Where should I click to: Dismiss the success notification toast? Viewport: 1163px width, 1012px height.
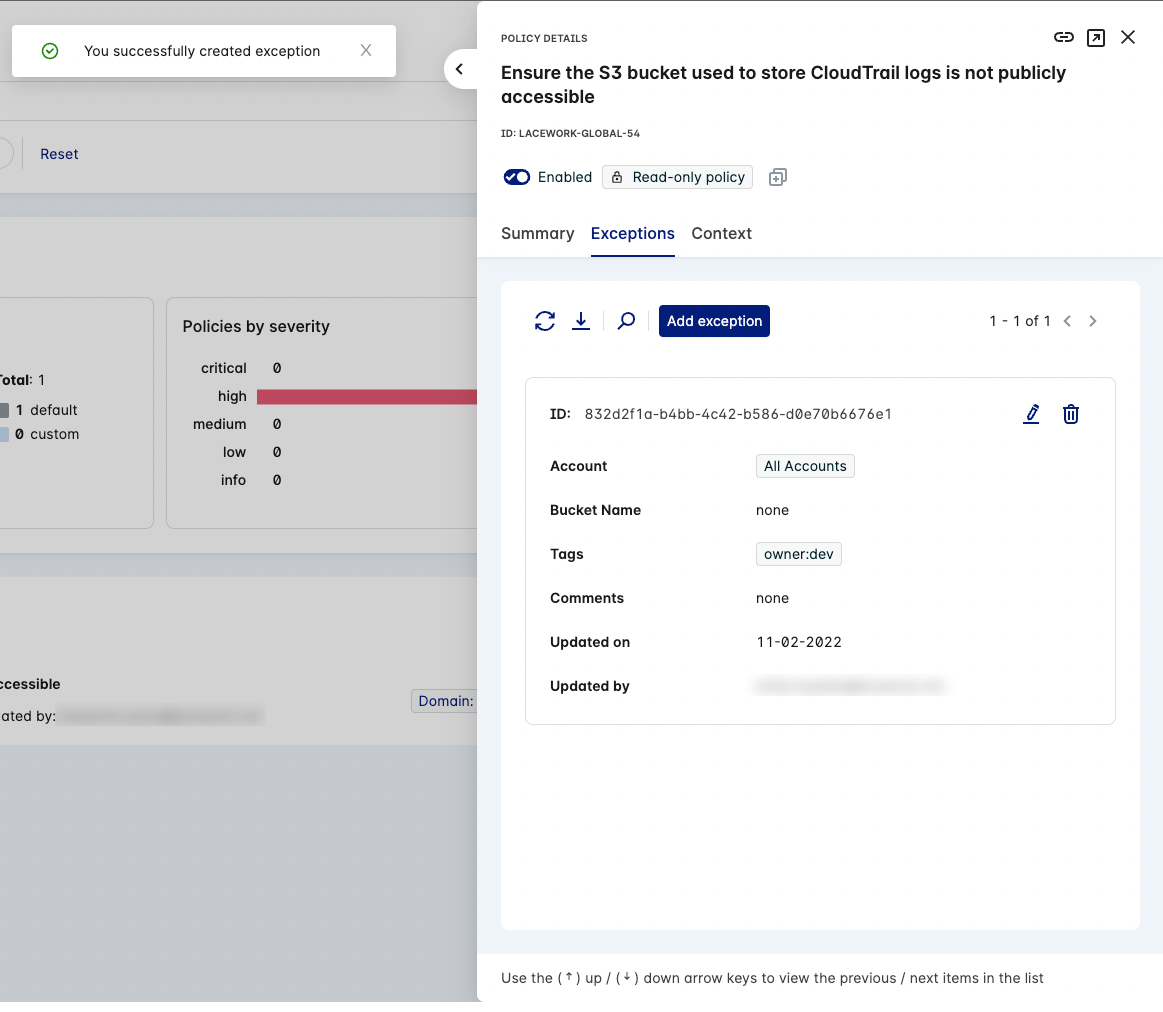click(366, 51)
